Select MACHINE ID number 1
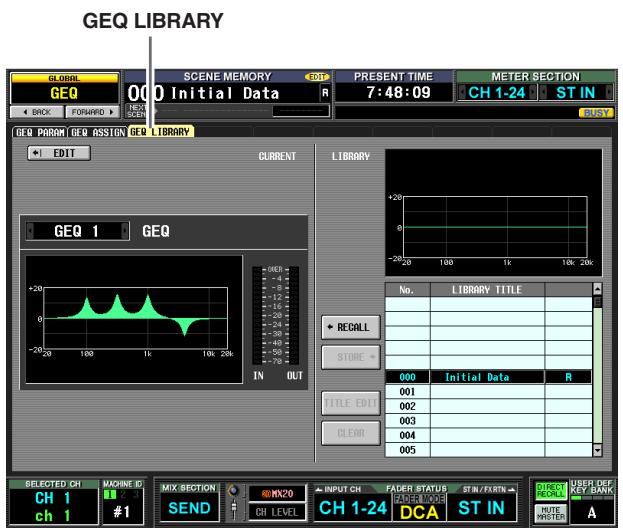This screenshot has height=531, width=623. point(110,494)
